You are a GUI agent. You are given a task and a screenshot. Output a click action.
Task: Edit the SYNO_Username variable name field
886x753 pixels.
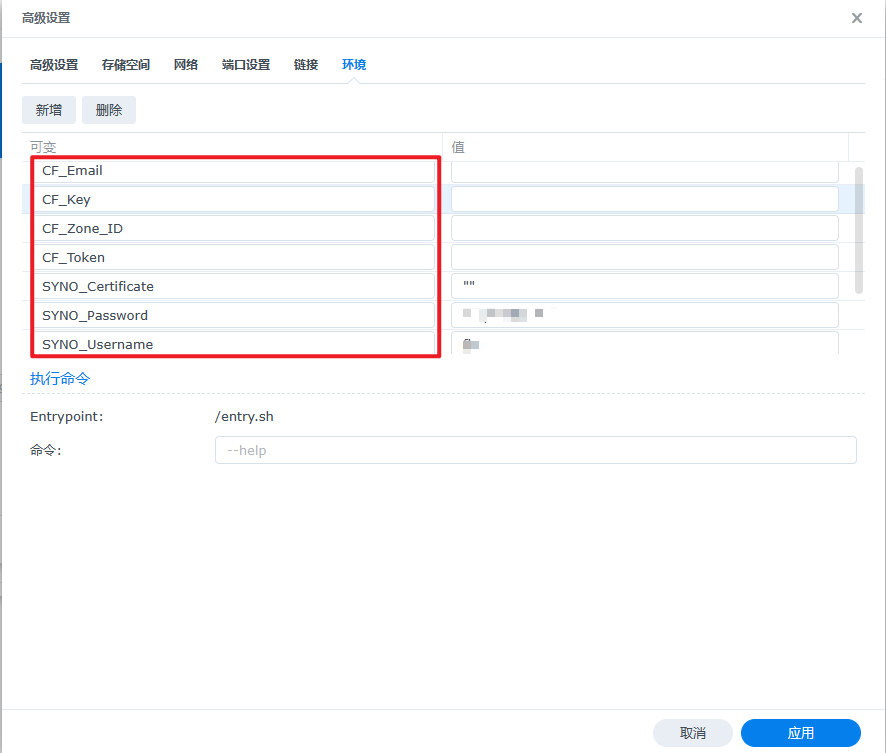234,343
